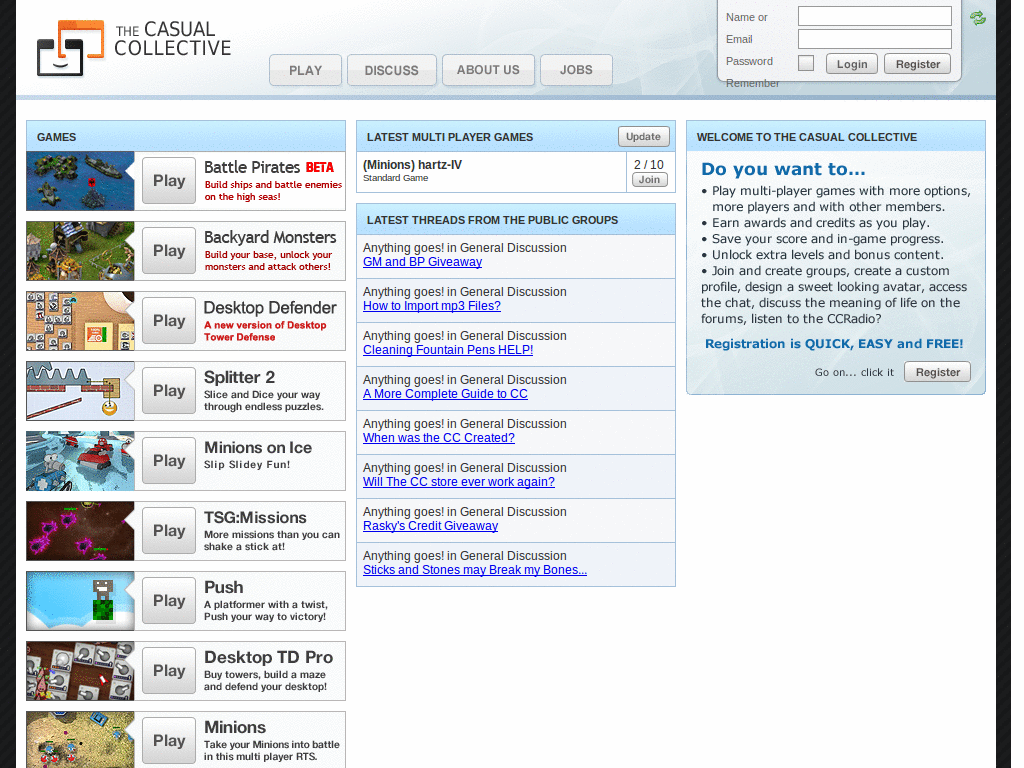Click the Minions on Ice title
The image size is (1024, 768).
pyautogui.click(x=258, y=447)
